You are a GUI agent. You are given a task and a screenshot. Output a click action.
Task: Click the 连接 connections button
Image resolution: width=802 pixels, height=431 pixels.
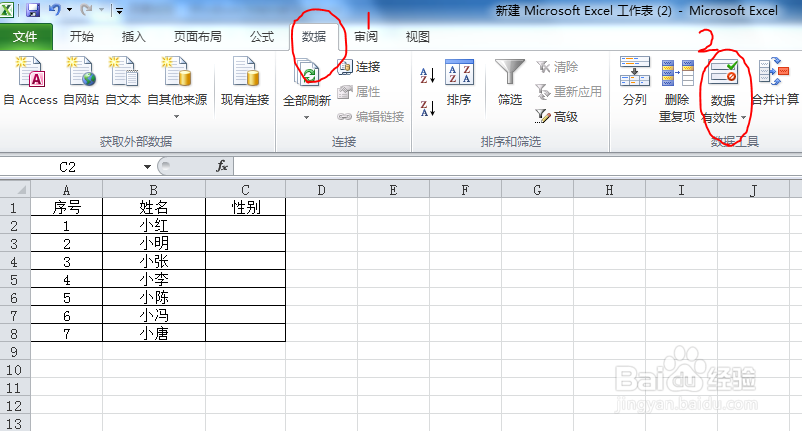[359, 66]
